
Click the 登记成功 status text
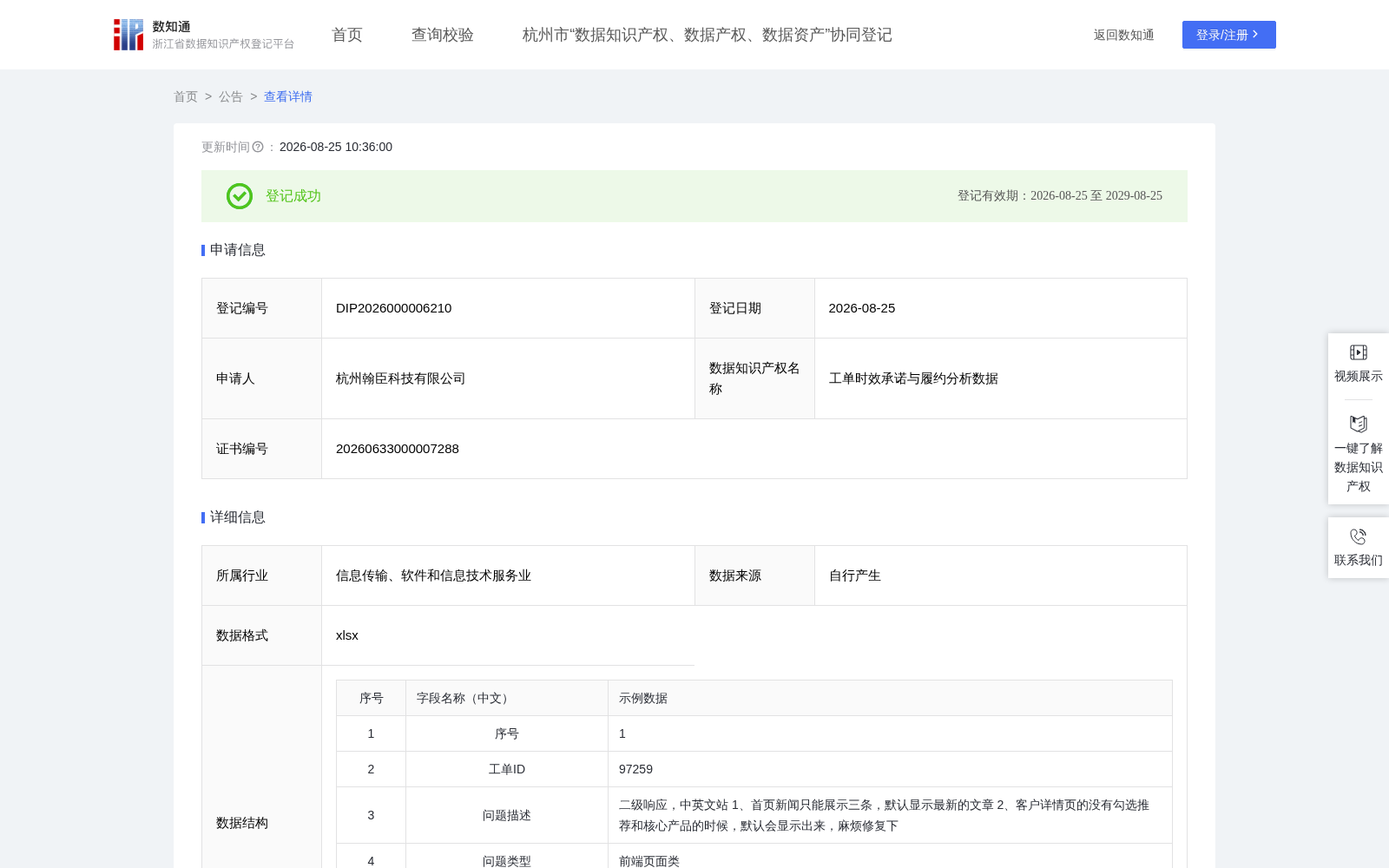pos(293,196)
